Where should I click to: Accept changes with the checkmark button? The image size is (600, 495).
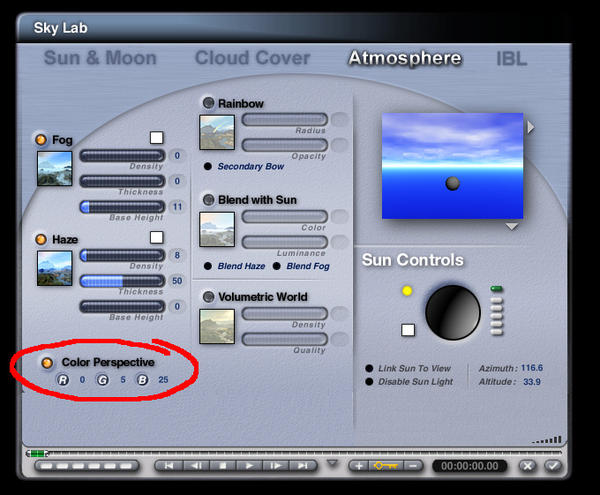[x=553, y=466]
